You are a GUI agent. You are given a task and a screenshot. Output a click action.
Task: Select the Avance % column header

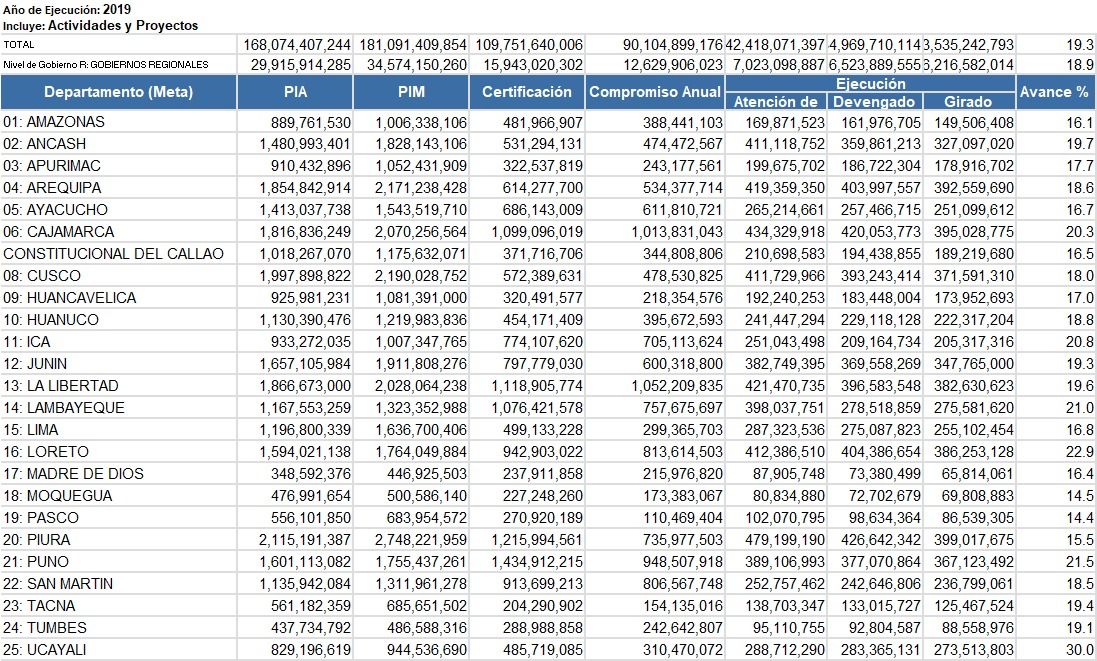tap(1054, 92)
